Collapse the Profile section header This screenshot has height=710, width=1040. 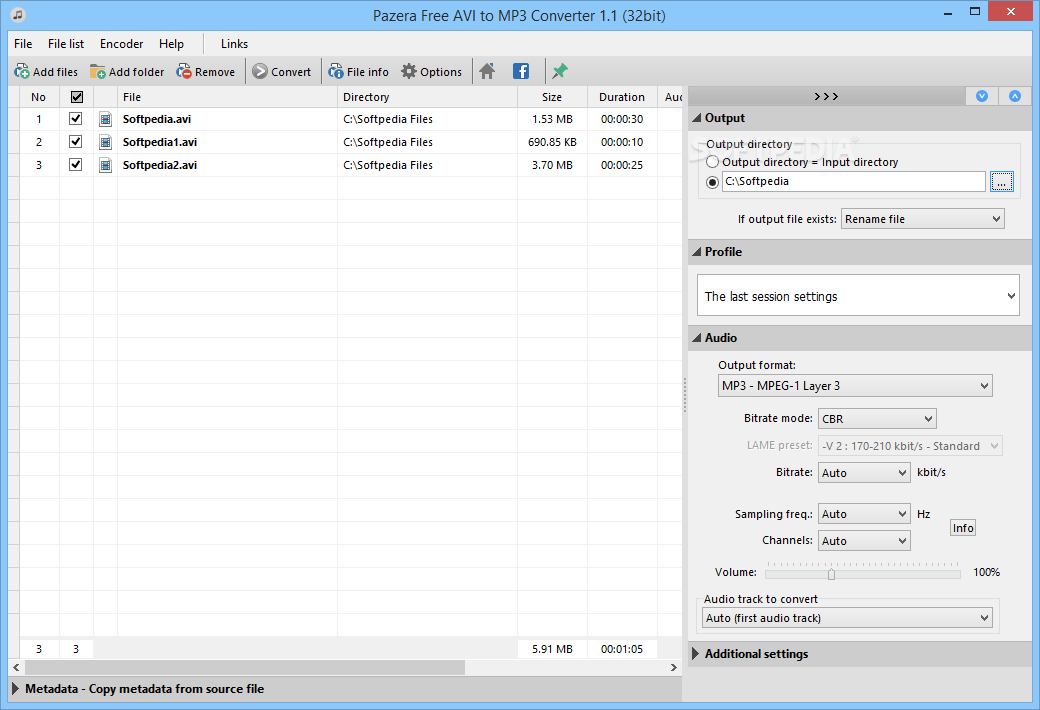860,251
